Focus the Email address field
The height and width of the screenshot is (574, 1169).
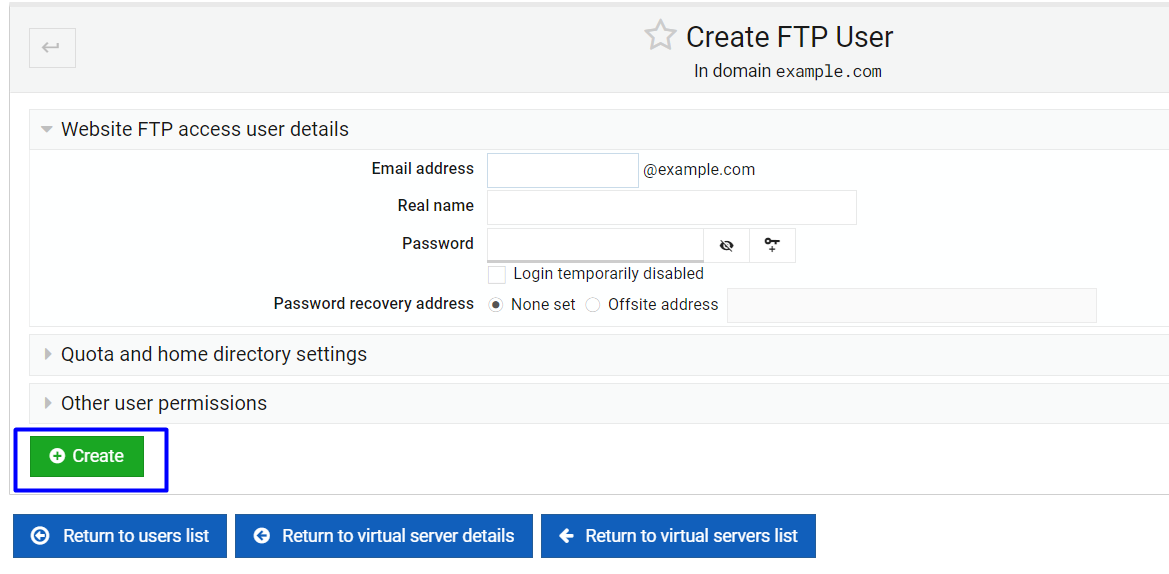[x=563, y=170]
